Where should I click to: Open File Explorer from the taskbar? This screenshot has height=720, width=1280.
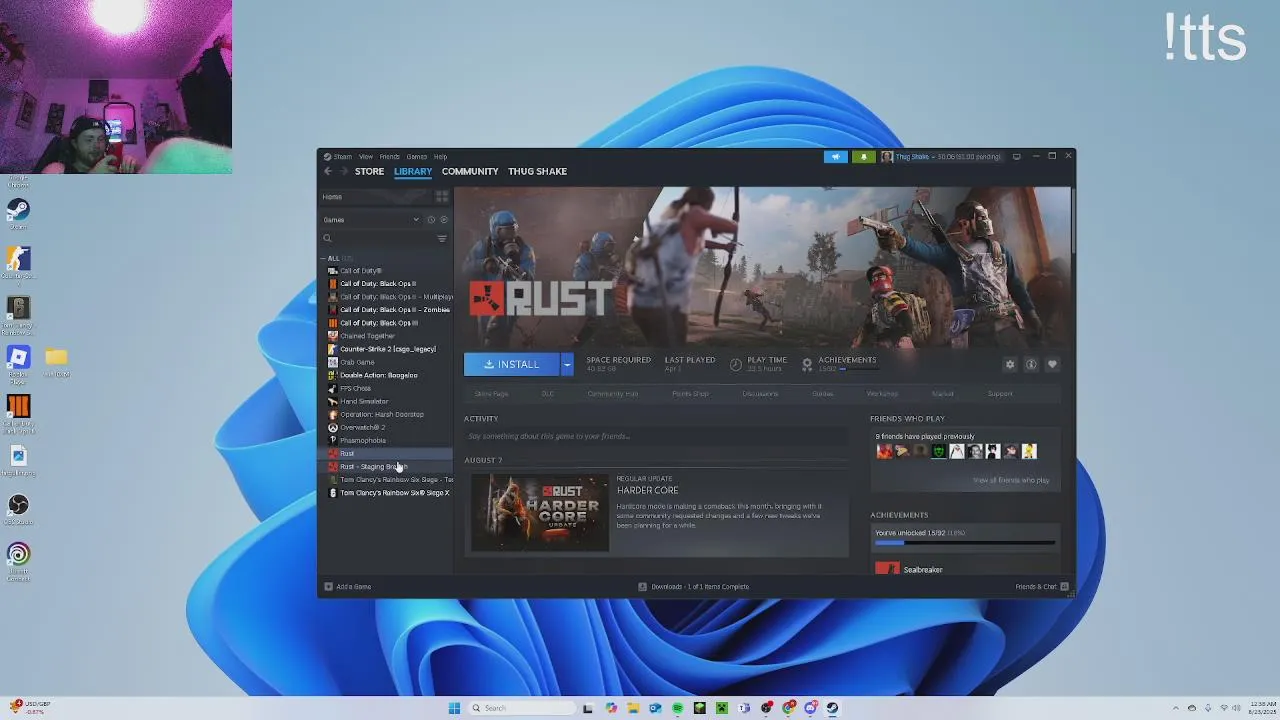633,708
